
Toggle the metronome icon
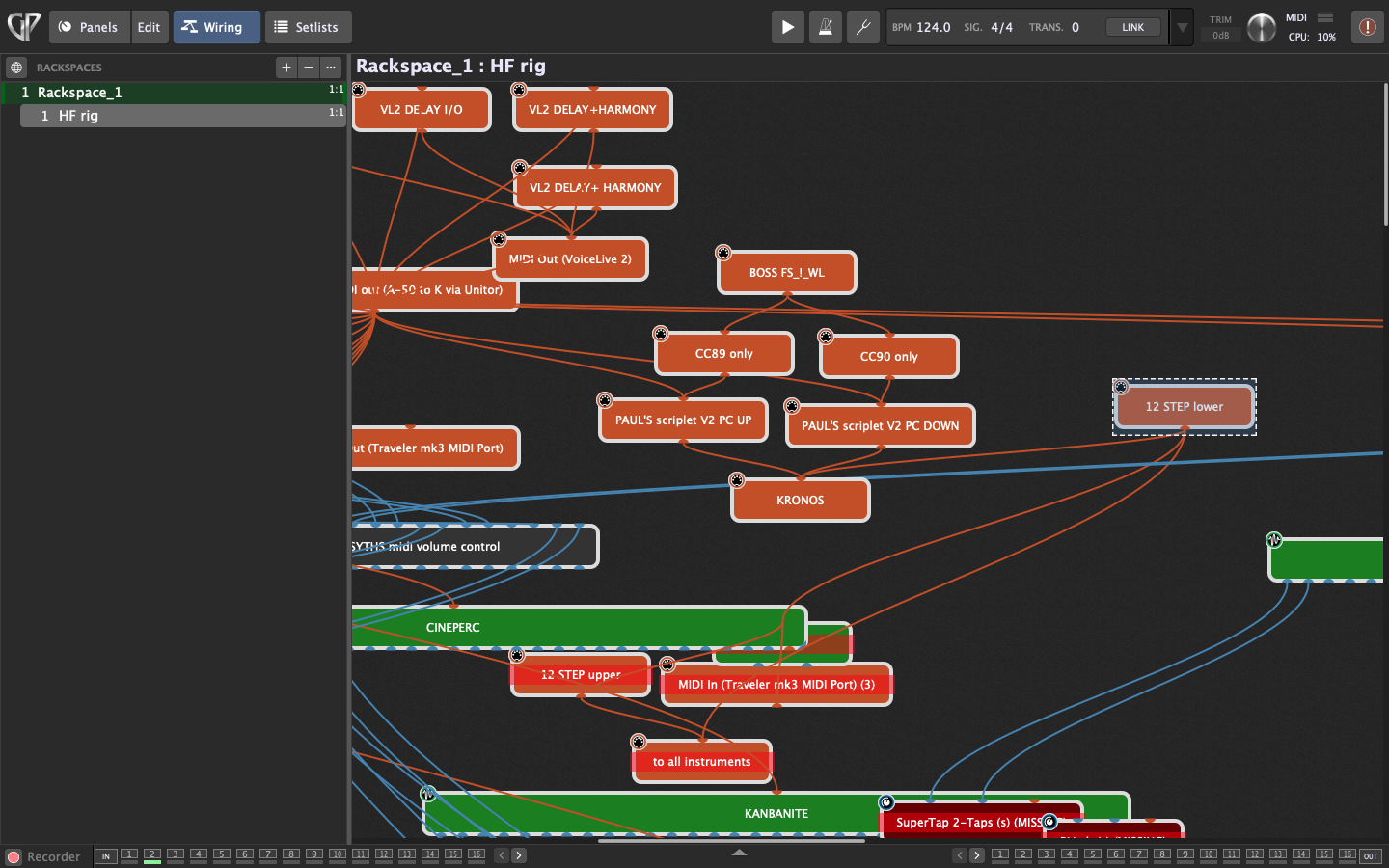826,27
